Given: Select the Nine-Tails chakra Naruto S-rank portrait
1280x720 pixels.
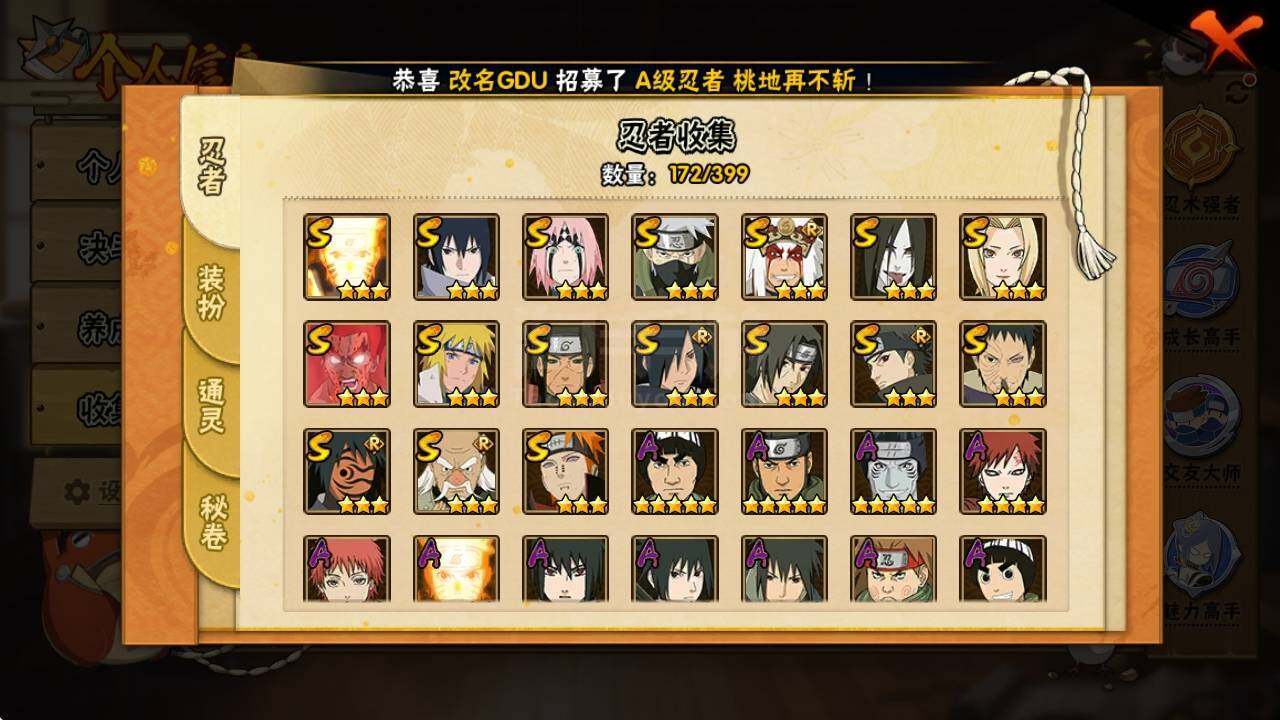Looking at the screenshot, I should coord(346,257).
